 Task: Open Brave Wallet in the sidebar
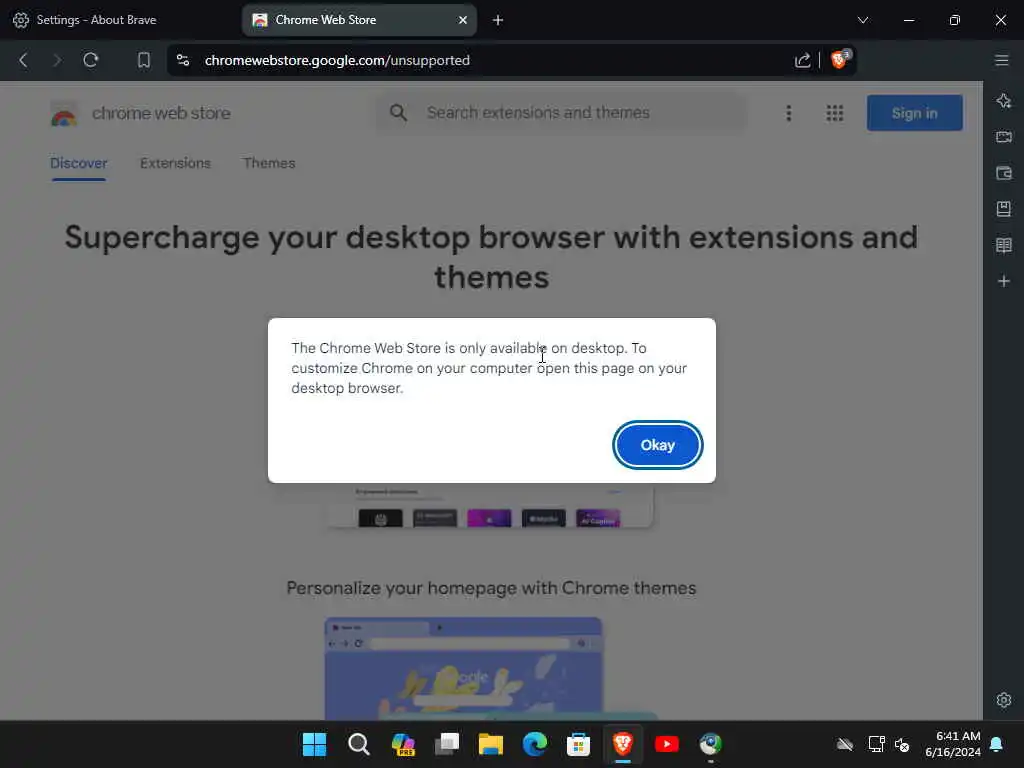(x=1004, y=173)
